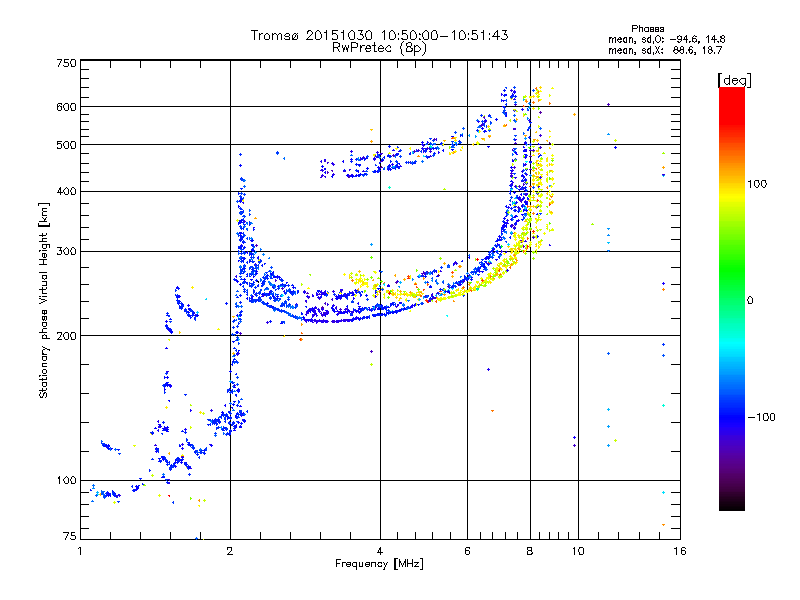Click the y-axis label '200'
Viewport: 800px width, 600px height.
67,336
